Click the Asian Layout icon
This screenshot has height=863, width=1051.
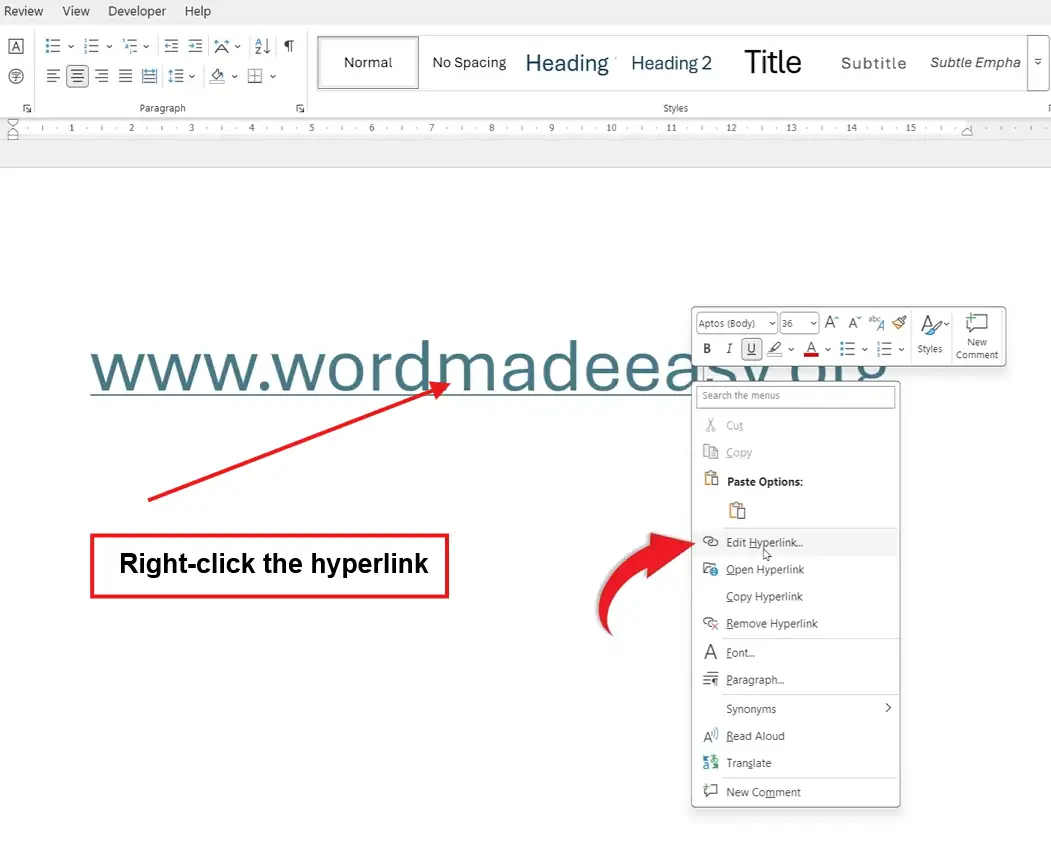(x=221, y=46)
